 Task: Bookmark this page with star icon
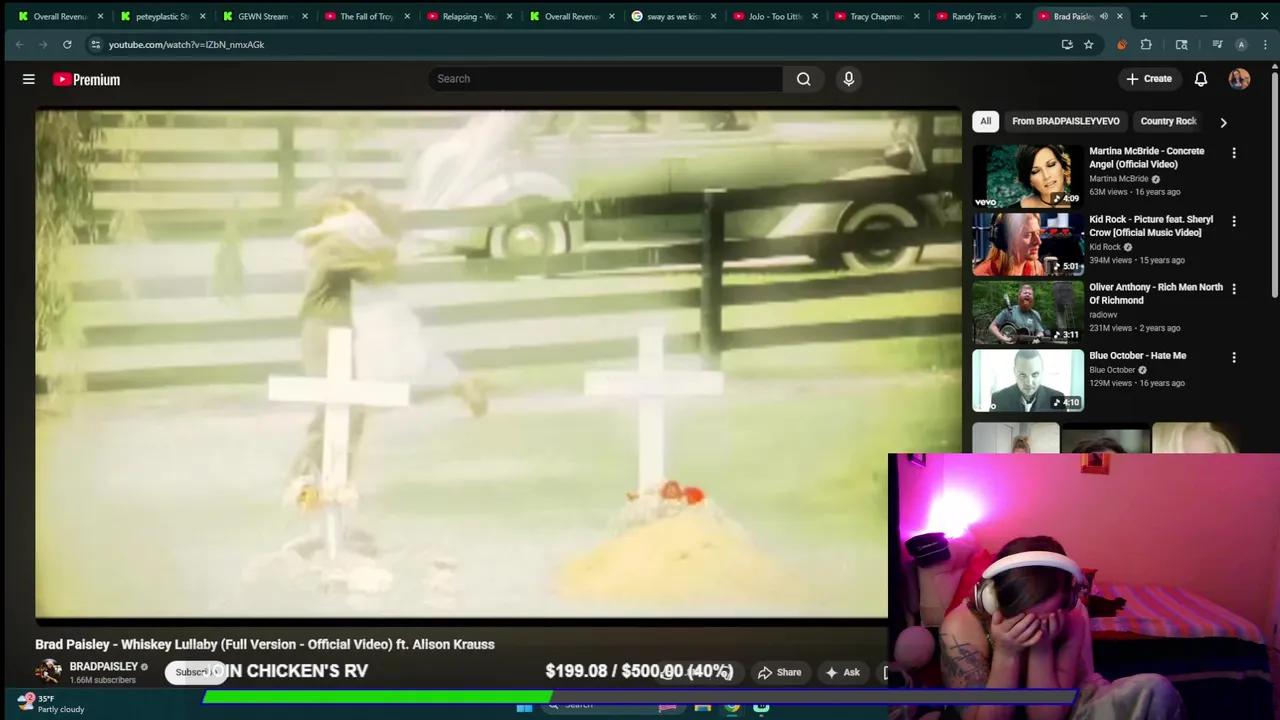[x=1088, y=44]
